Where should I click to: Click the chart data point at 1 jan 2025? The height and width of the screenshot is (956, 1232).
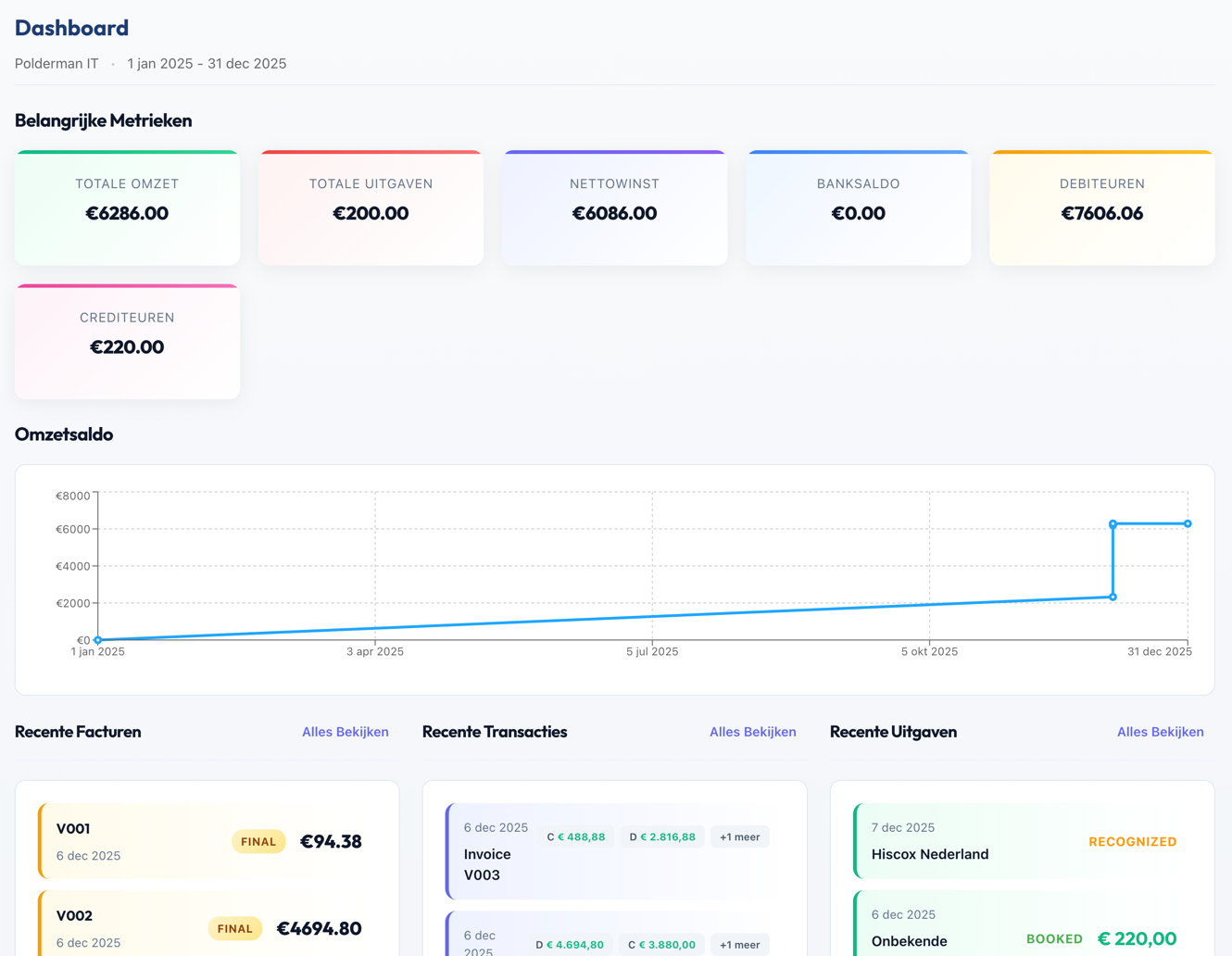pyautogui.click(x=98, y=640)
